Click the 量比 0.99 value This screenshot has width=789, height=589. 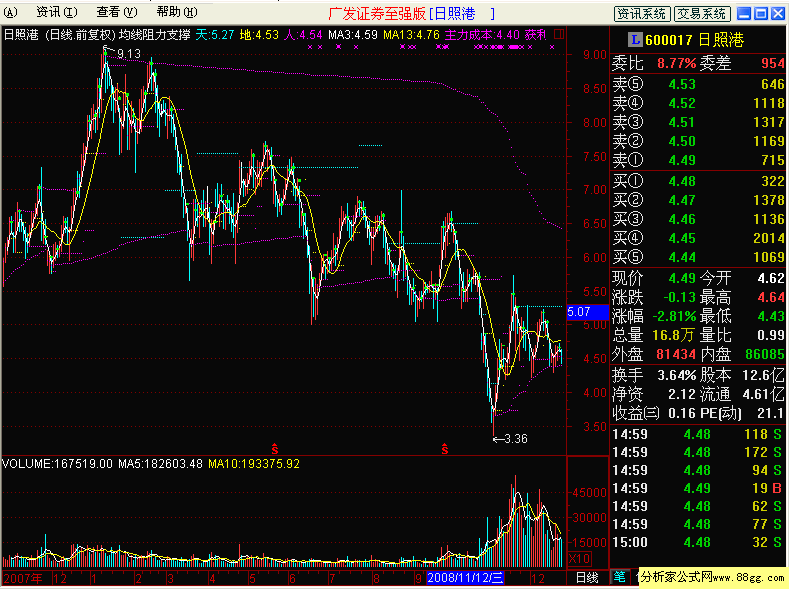771,335
